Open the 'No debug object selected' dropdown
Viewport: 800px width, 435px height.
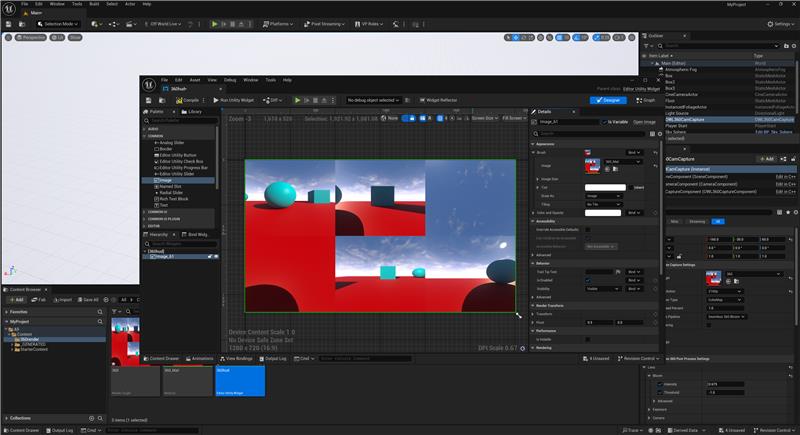[372, 100]
